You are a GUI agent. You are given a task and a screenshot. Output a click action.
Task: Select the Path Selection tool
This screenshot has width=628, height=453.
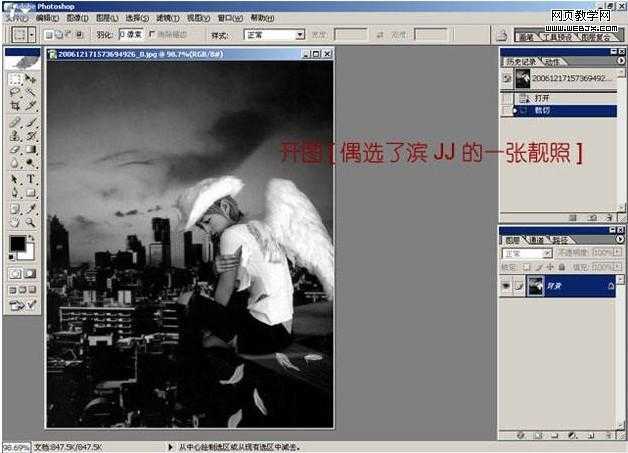[15, 179]
